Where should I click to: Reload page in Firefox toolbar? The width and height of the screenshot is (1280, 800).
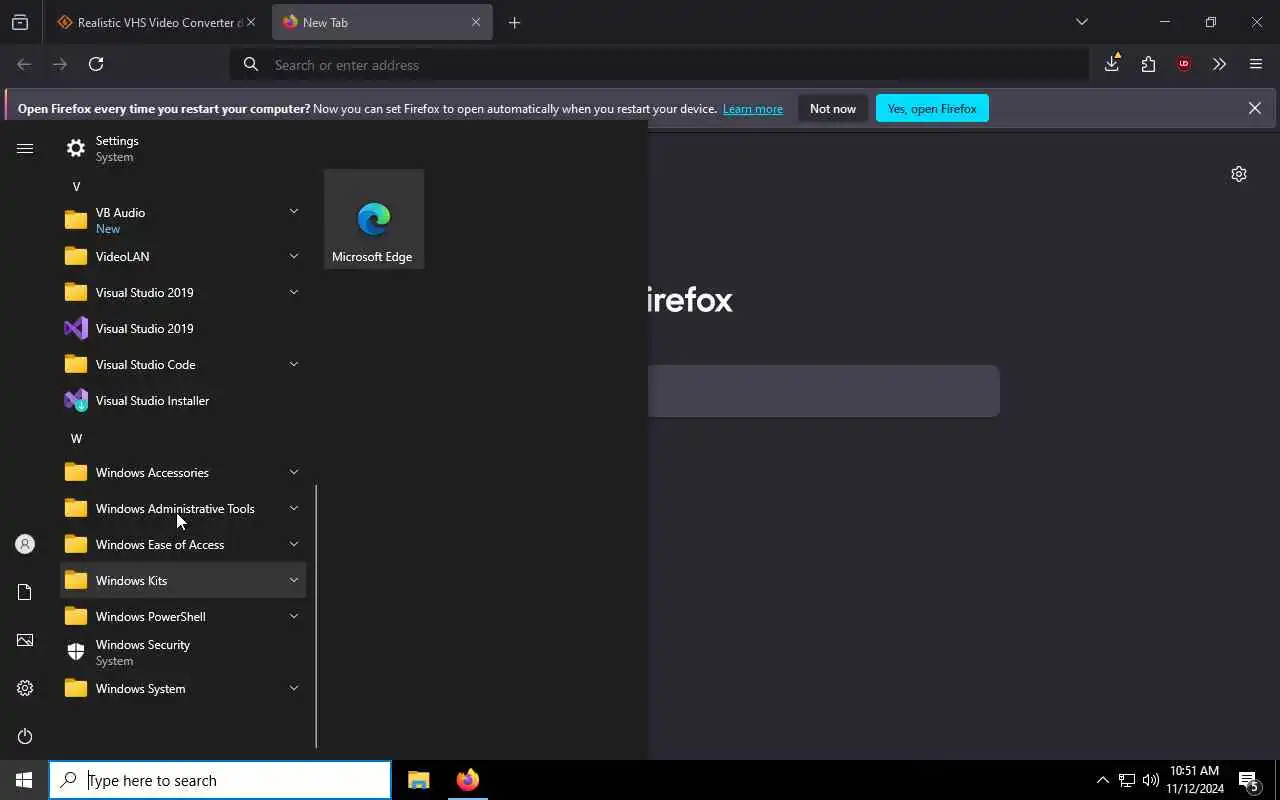(x=96, y=64)
